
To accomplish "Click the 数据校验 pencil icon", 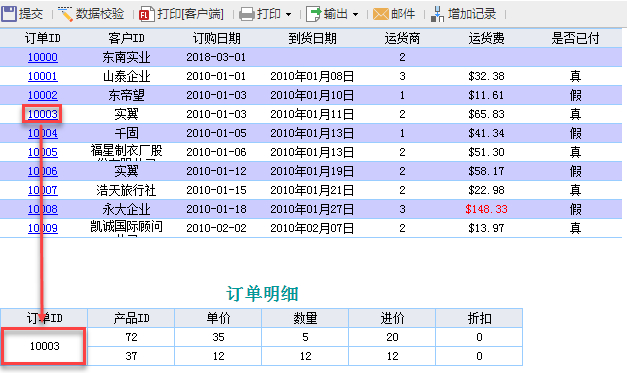I will point(65,14).
